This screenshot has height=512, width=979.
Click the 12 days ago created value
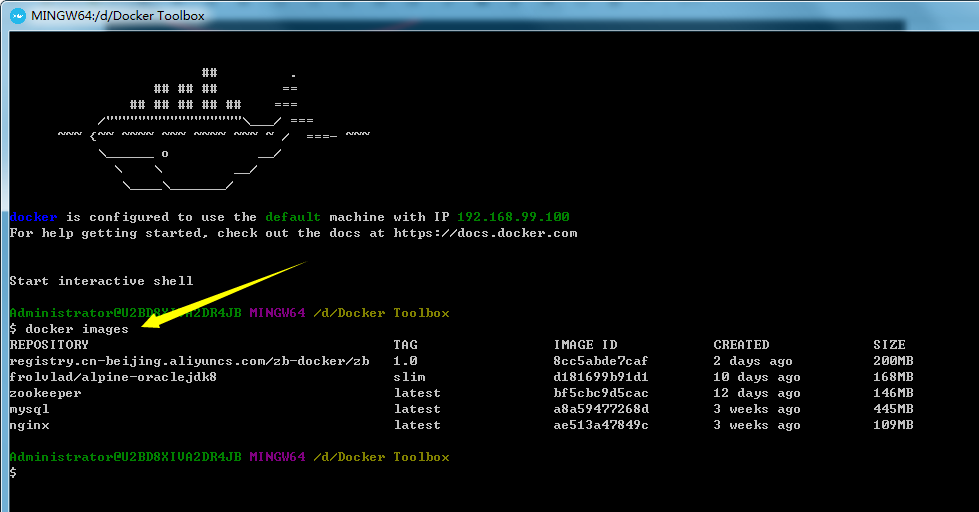(x=757, y=393)
